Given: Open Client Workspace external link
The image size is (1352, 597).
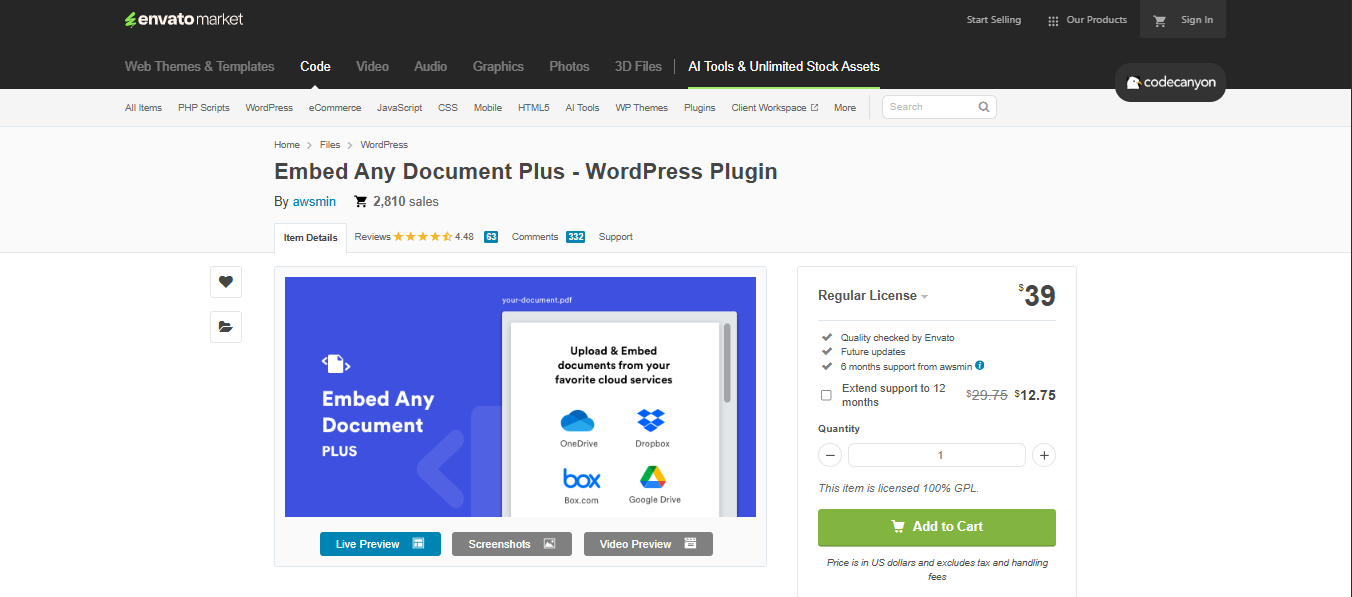Looking at the screenshot, I should 775,108.
